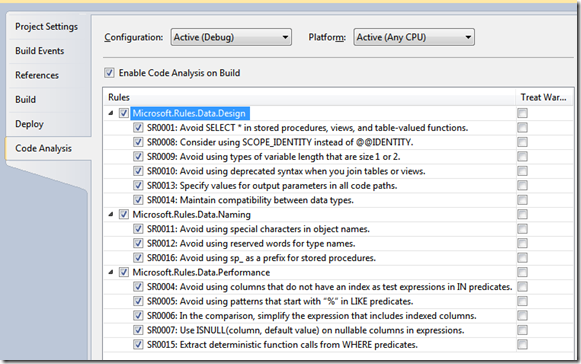This screenshot has height=364, width=581.
Task: Uncheck rule SR0009 variable length types checkbox
Action: point(138,156)
